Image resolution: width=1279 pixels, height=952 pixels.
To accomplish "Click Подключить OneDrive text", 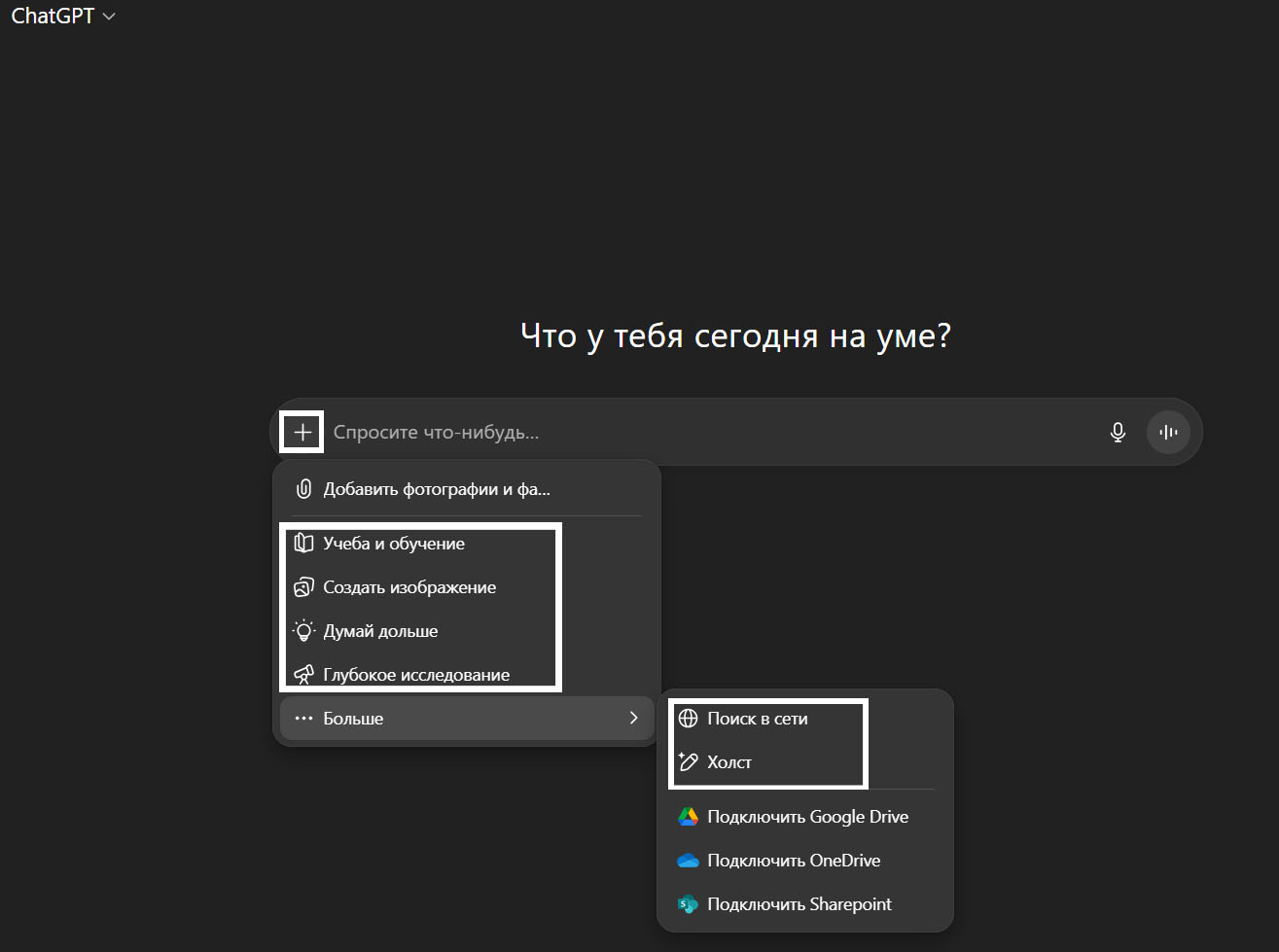I will (794, 861).
